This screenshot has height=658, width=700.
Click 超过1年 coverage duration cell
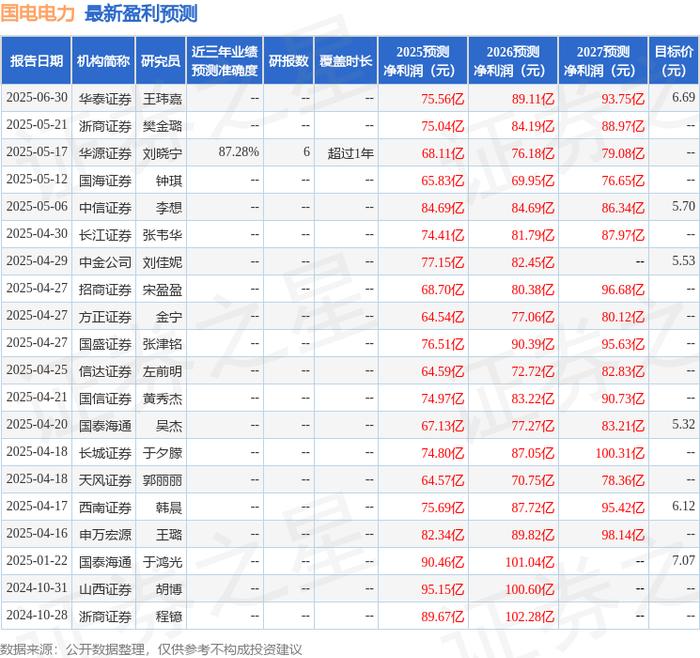(350, 153)
